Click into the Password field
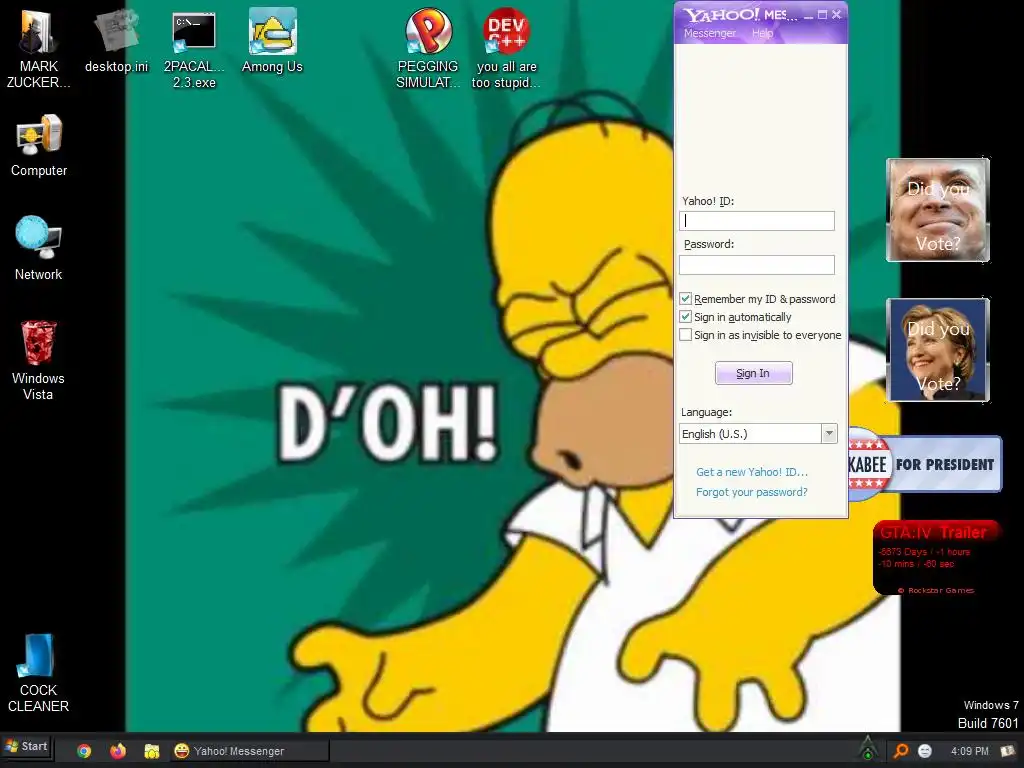Screen dimensions: 1024x768 click(x=757, y=264)
